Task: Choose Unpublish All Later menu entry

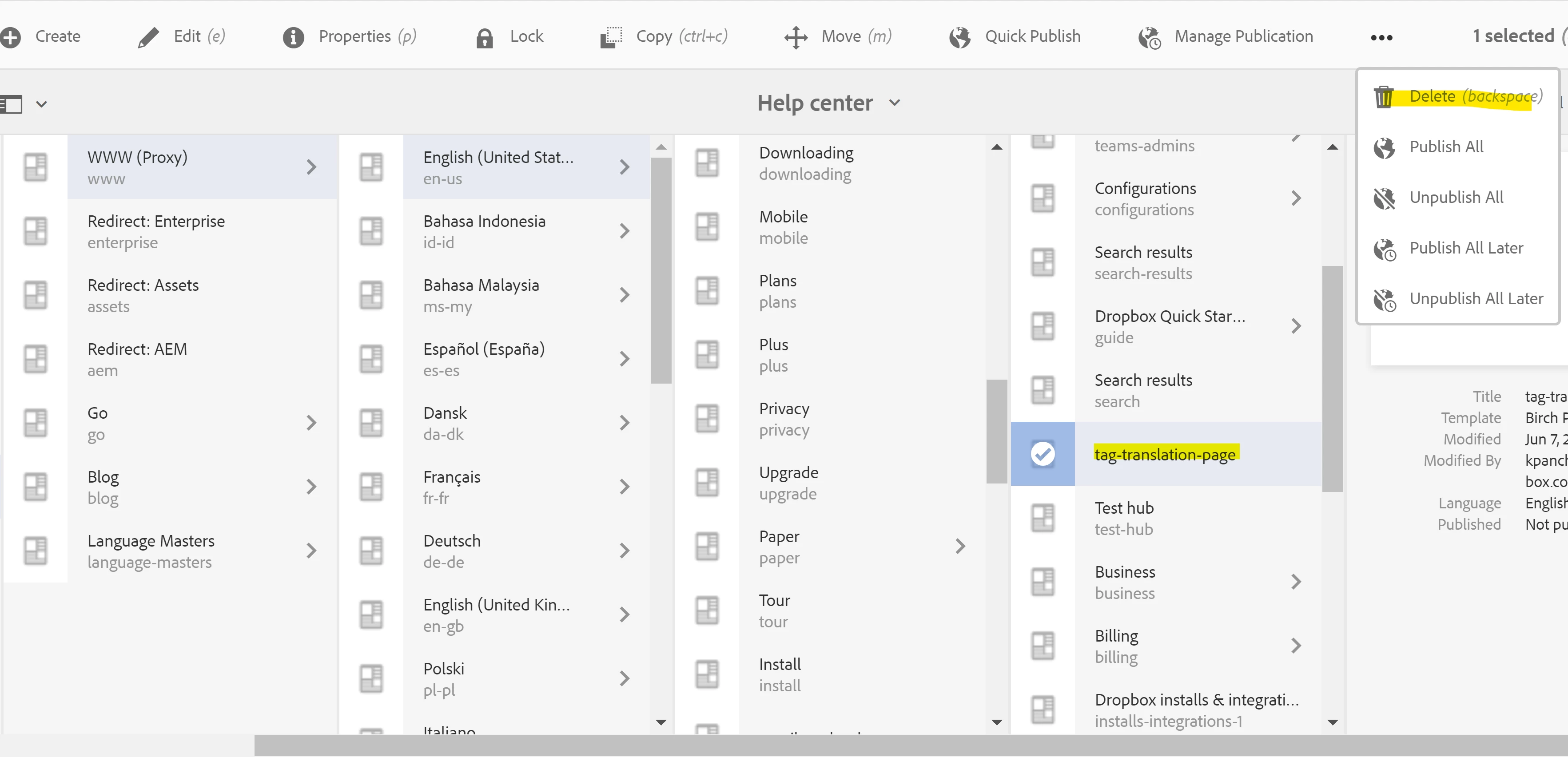Action: click(x=1476, y=299)
